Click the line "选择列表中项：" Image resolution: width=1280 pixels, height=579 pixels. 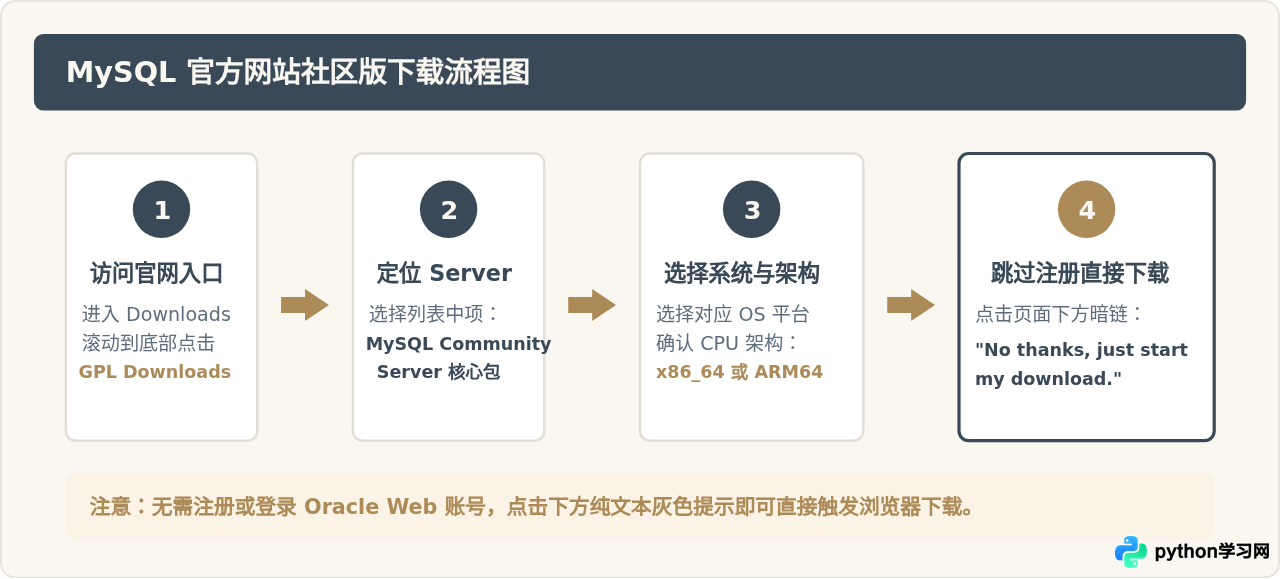point(435,314)
